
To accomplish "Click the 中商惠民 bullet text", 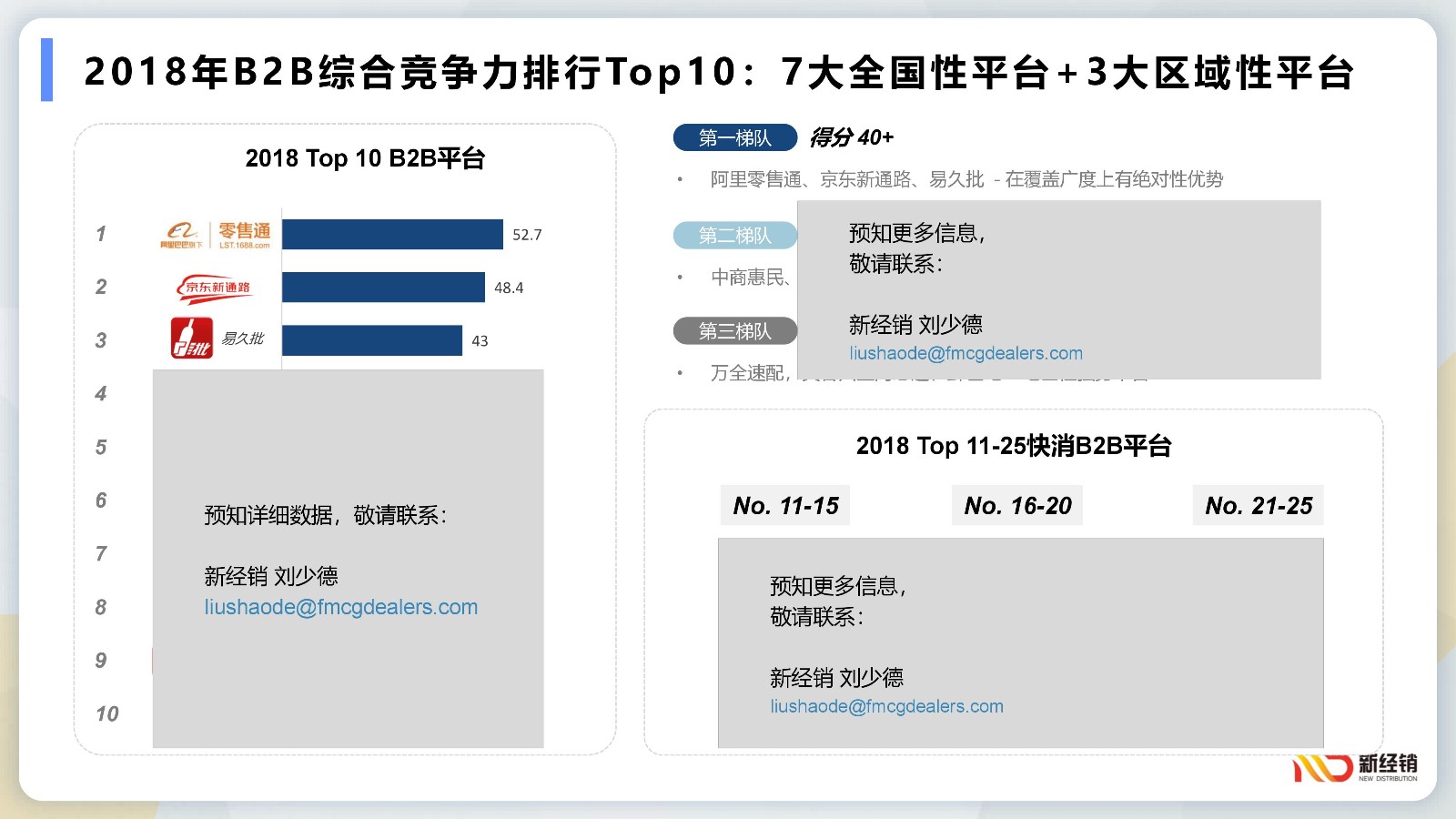I will click(751, 277).
